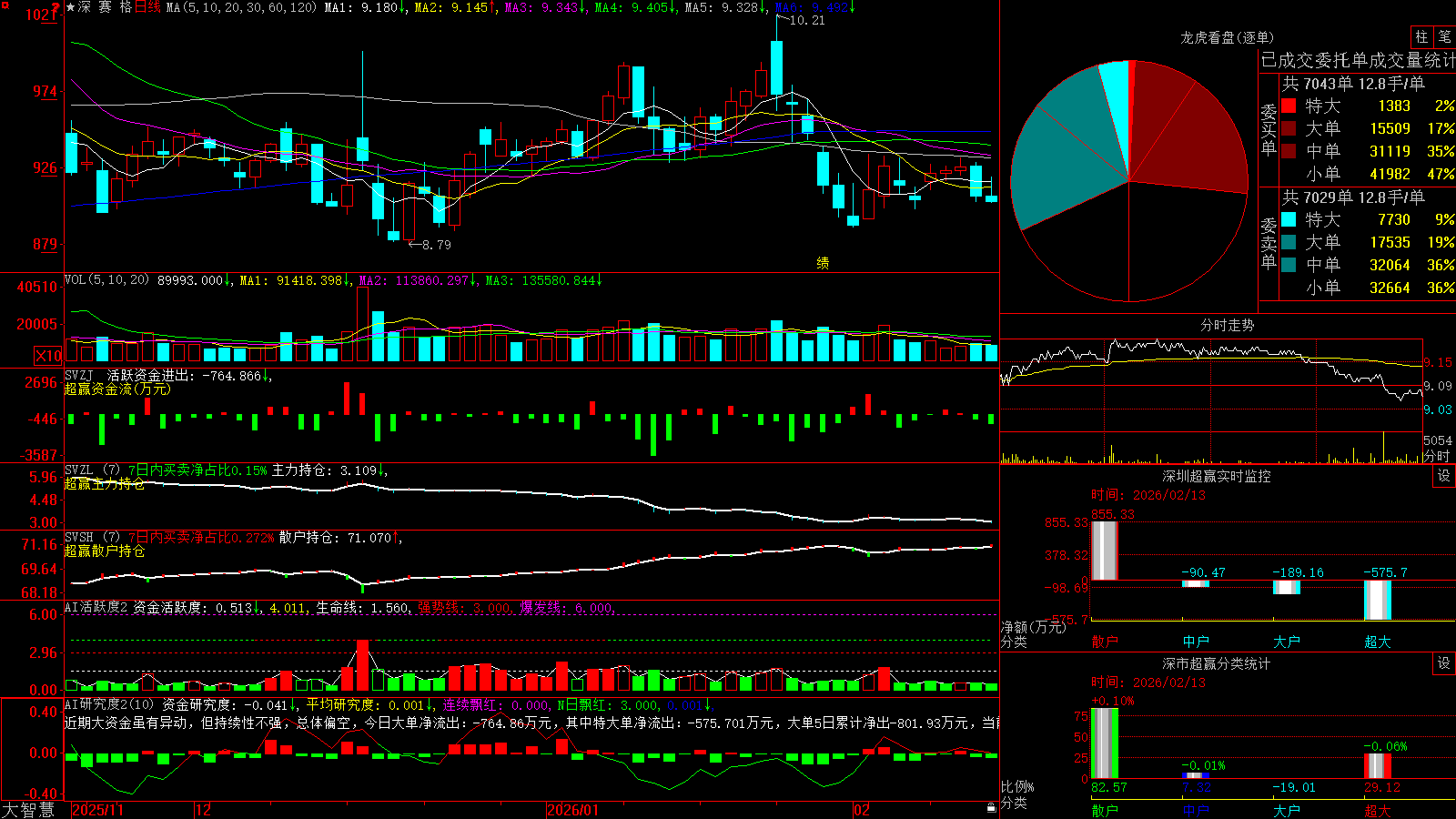Click the 共 7029单 sell order summary
The height and width of the screenshot is (819, 1456).
pyautogui.click(x=1353, y=197)
